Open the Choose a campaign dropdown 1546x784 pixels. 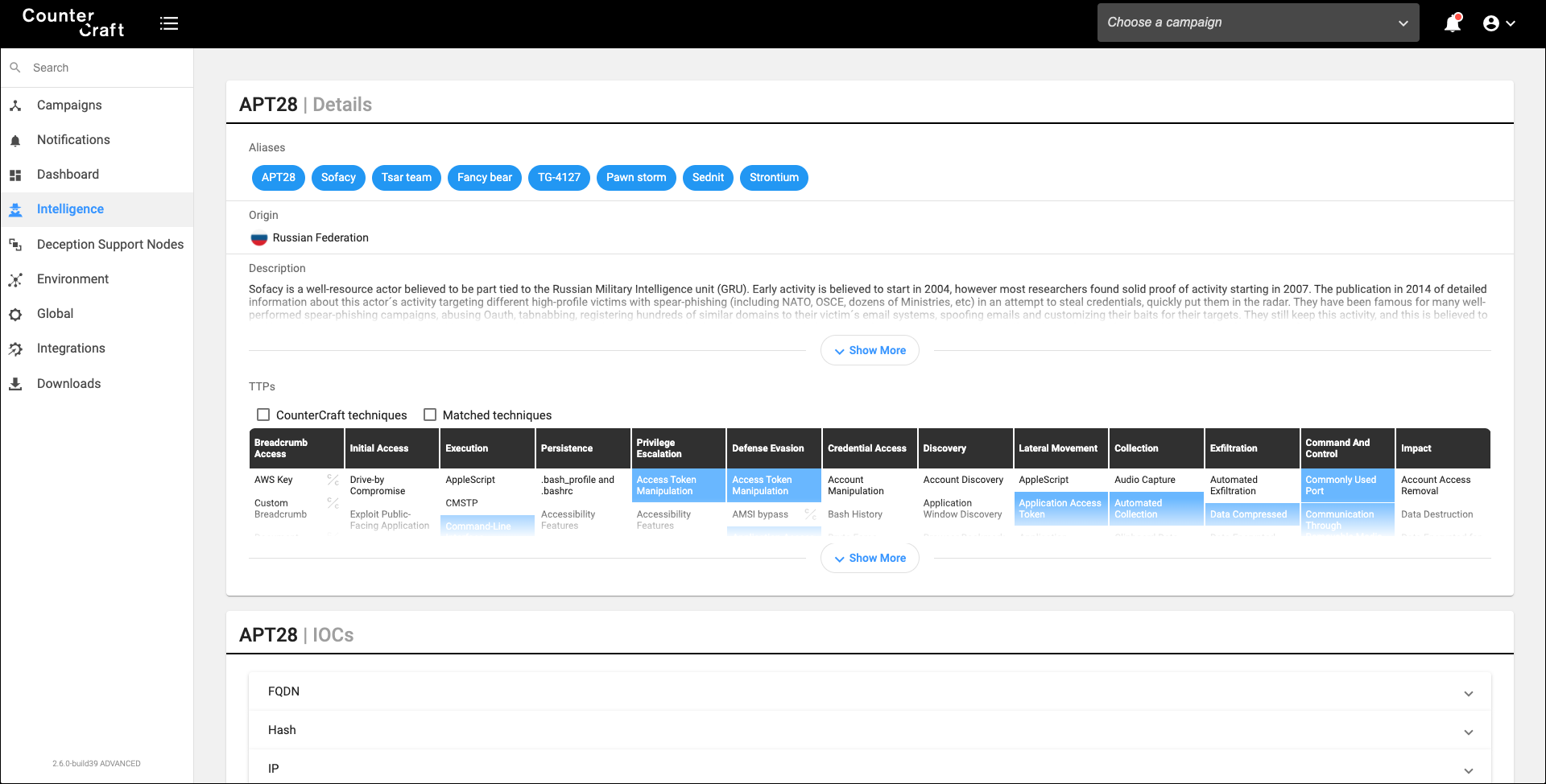click(1258, 23)
